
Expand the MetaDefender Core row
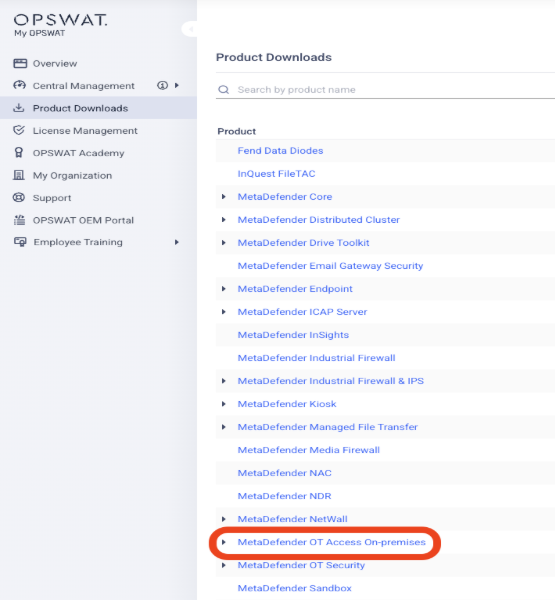pyautogui.click(x=224, y=197)
